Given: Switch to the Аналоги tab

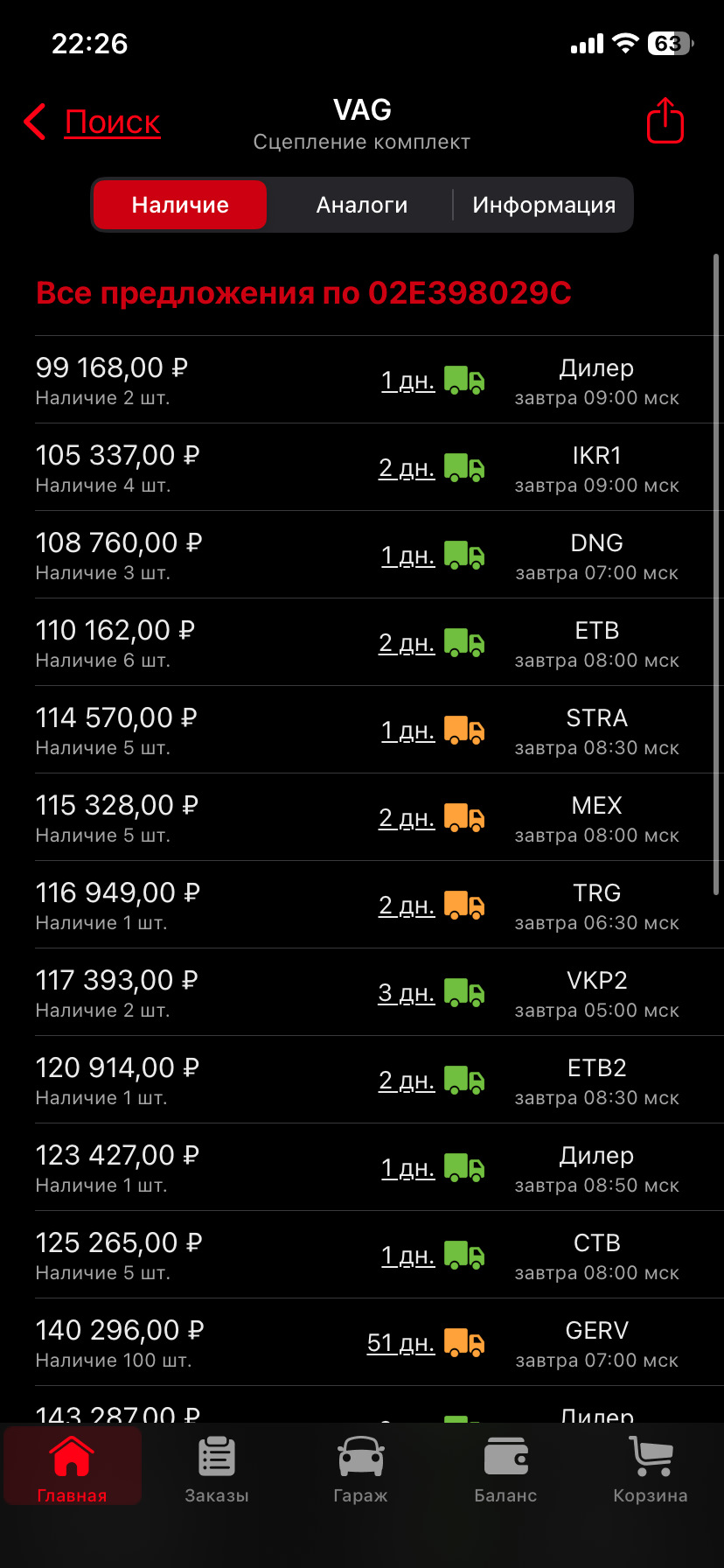Looking at the screenshot, I should coord(362,205).
